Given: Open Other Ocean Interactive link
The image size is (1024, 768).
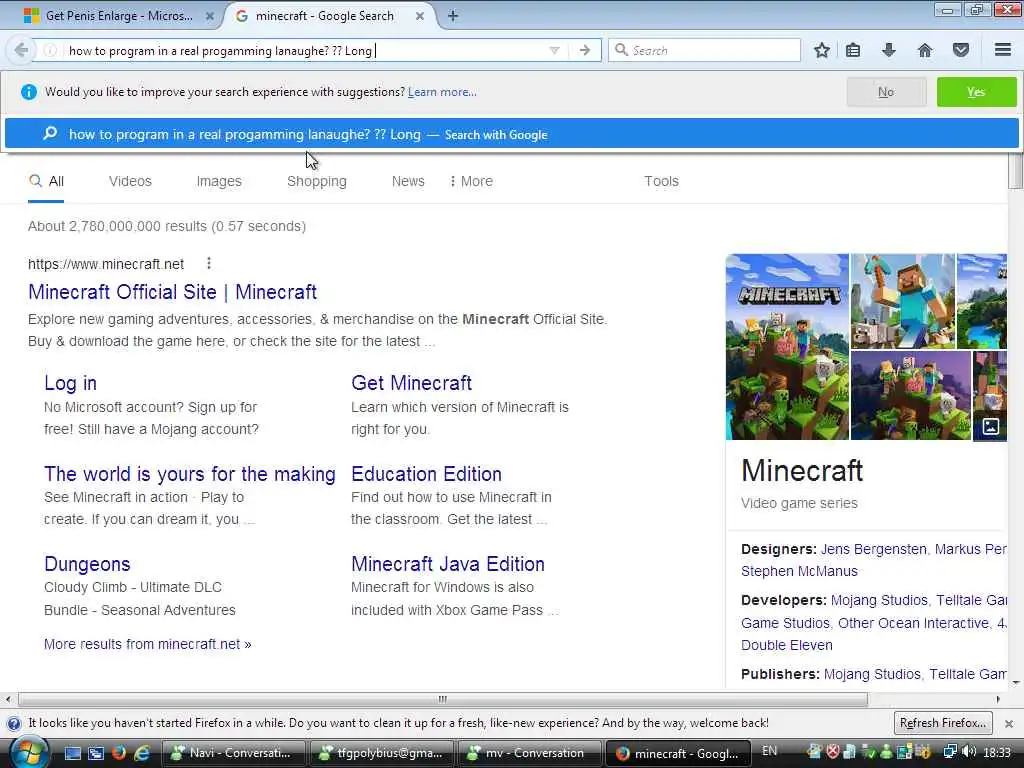Looking at the screenshot, I should 914,623.
